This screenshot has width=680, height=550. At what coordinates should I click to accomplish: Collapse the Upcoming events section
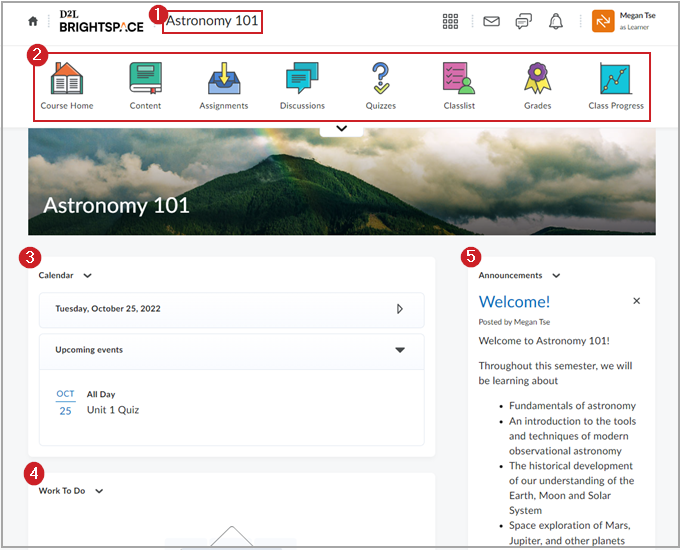[400, 350]
